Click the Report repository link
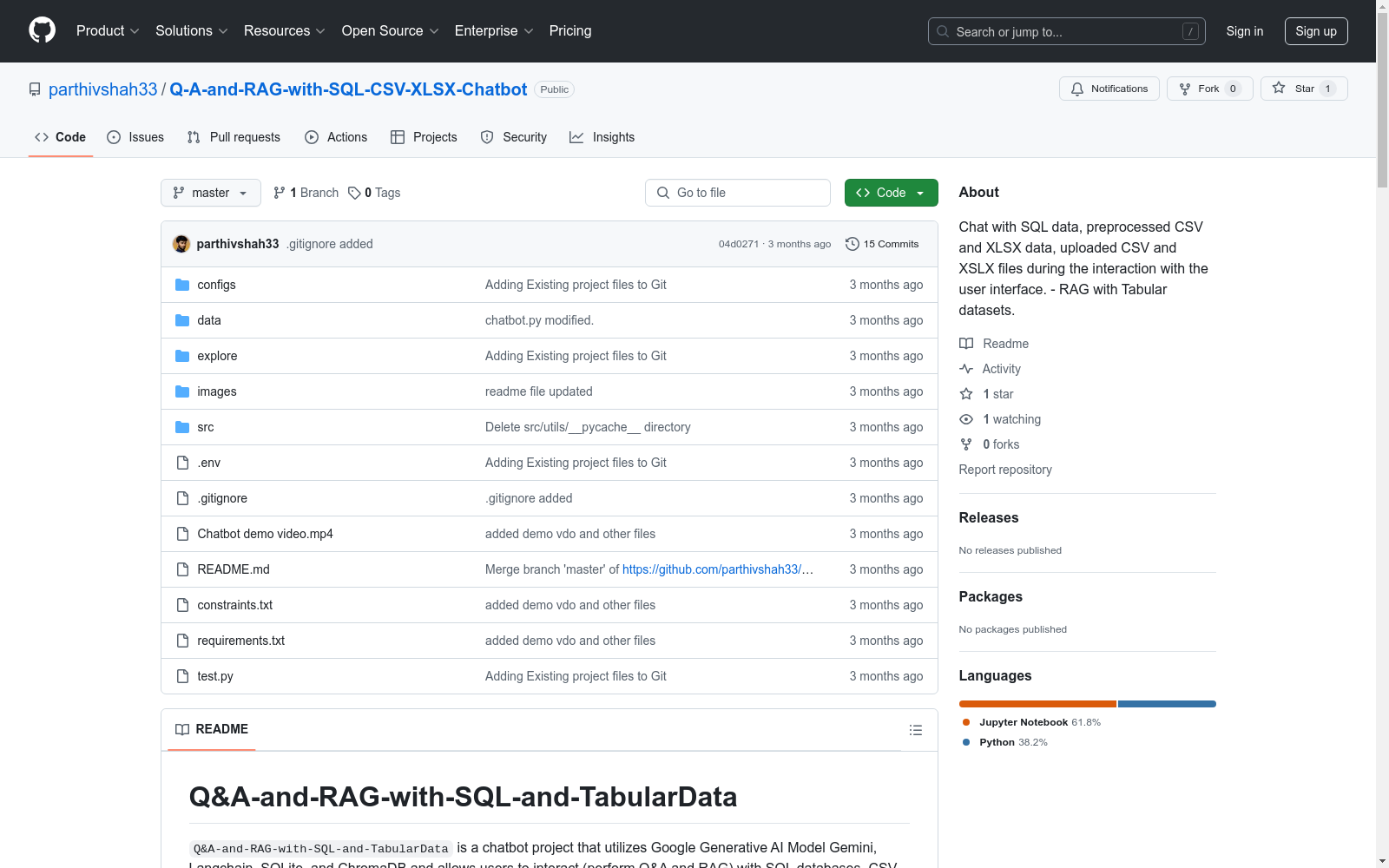The width and height of the screenshot is (1389, 868). [x=1005, y=470]
